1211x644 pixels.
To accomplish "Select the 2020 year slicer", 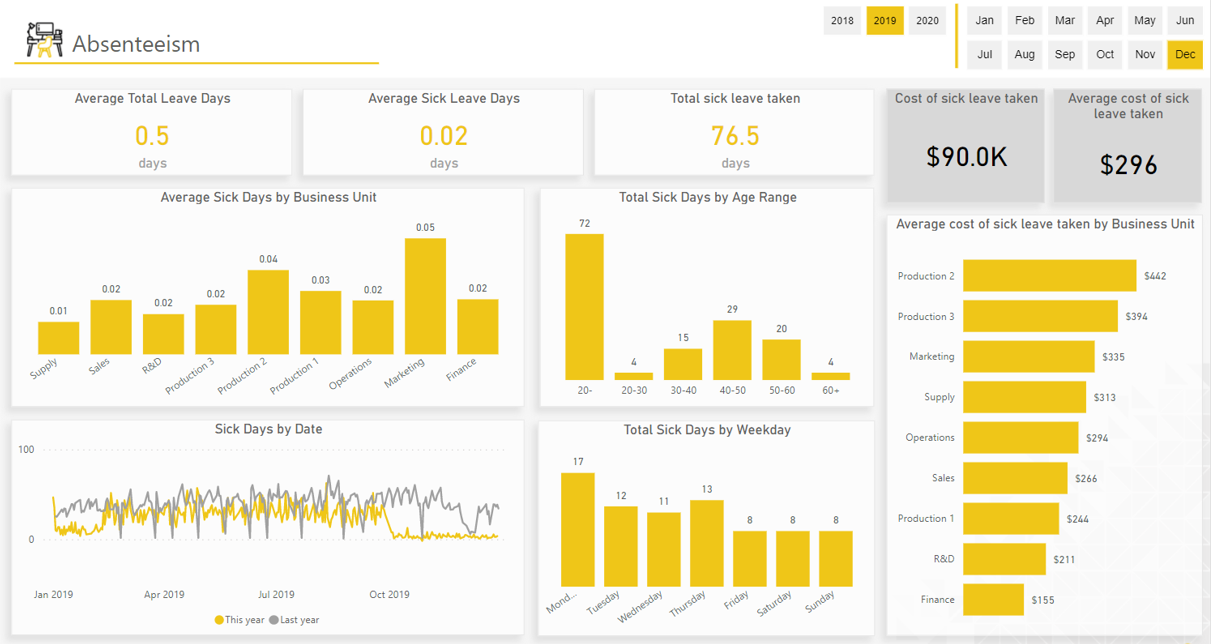I will pyautogui.click(x=927, y=21).
